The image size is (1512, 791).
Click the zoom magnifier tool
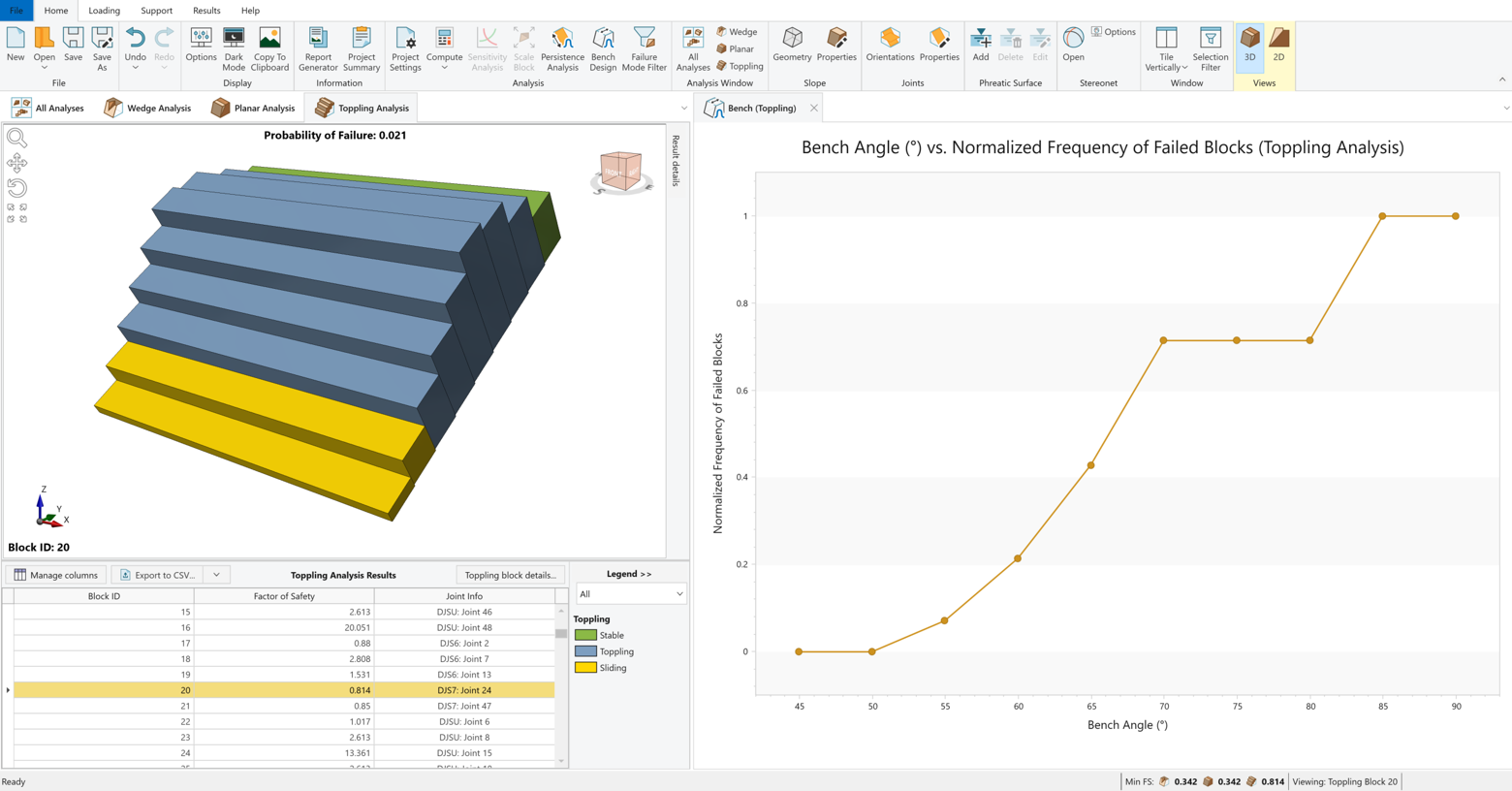tap(16, 139)
